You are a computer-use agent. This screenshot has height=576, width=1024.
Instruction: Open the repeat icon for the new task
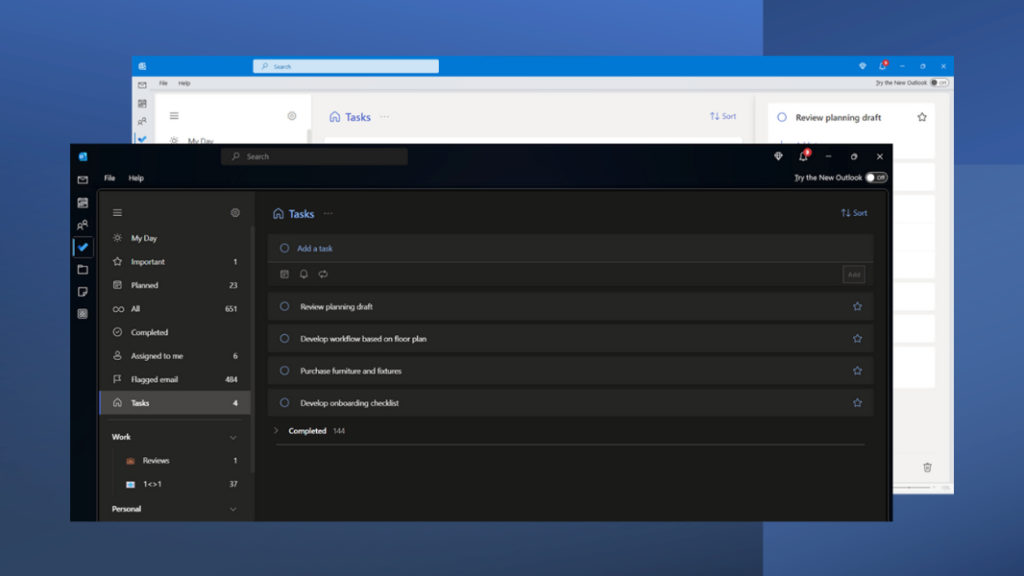(x=322, y=274)
